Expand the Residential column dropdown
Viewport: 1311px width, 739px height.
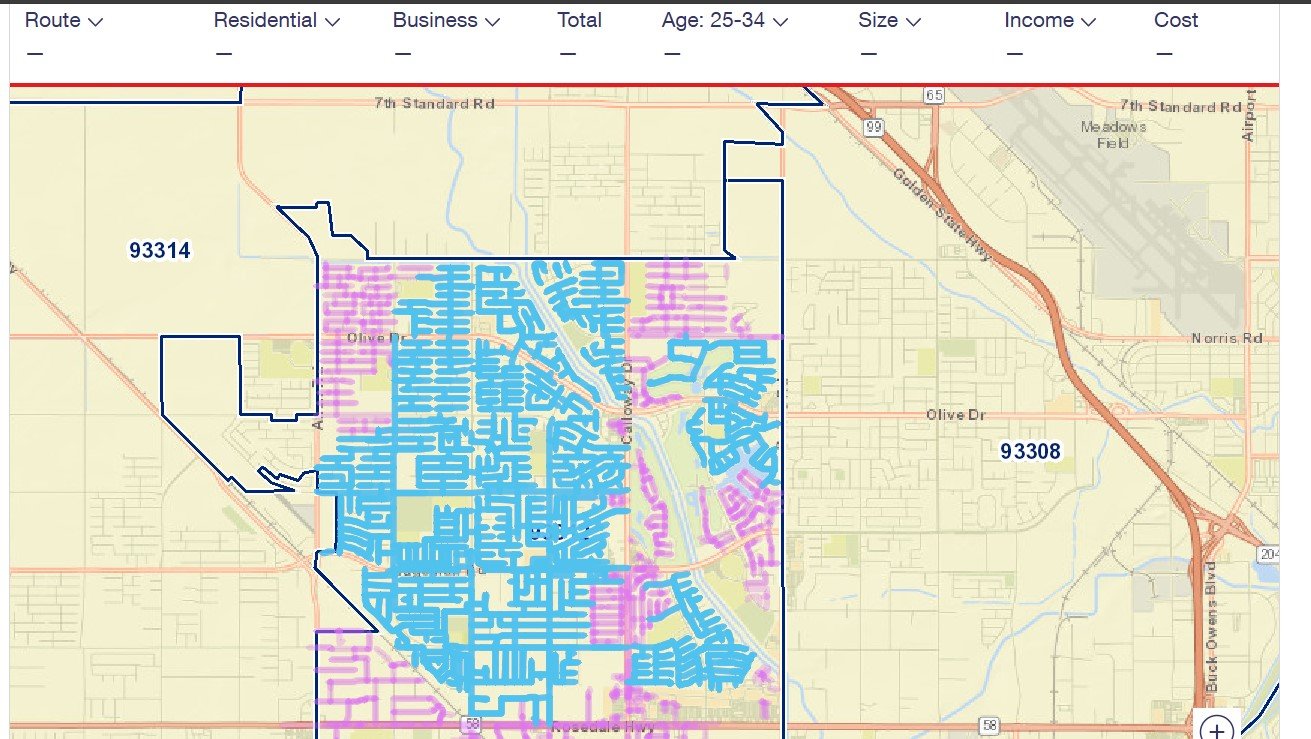pyautogui.click(x=277, y=21)
